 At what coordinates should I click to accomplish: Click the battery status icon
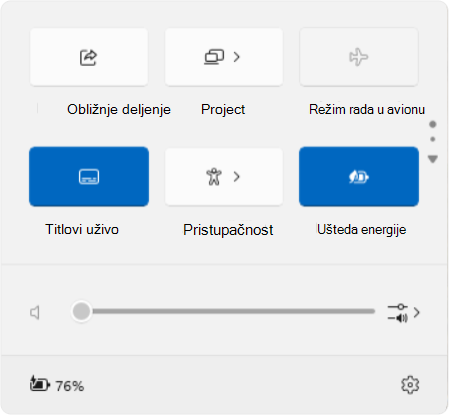coord(40,384)
